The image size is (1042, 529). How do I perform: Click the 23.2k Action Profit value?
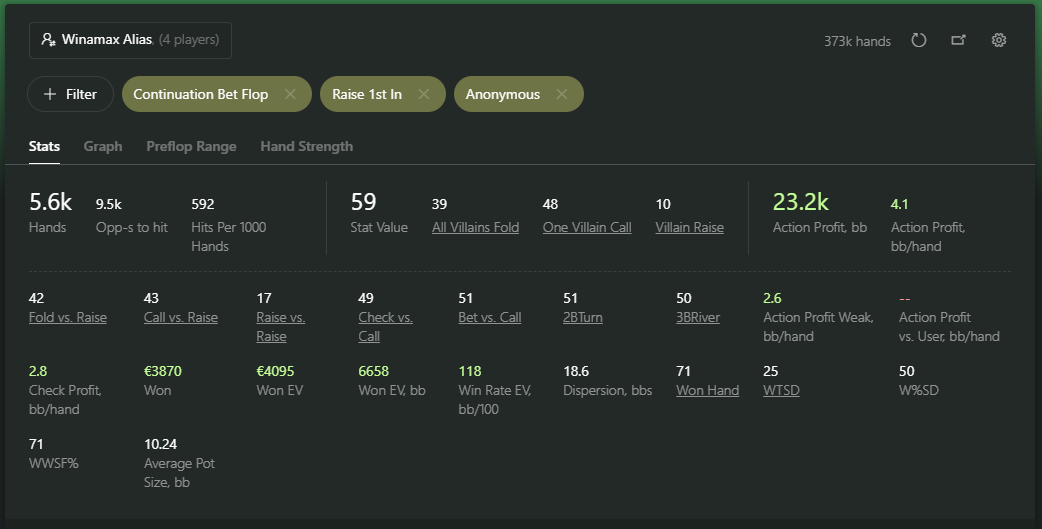801,202
